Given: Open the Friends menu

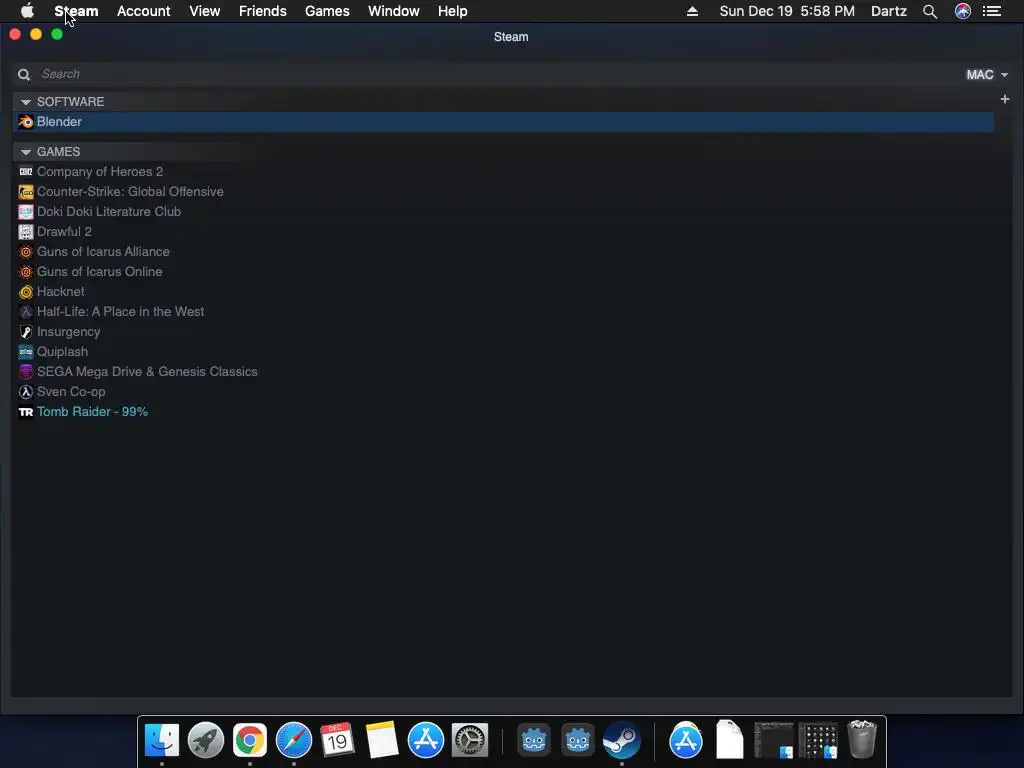Looking at the screenshot, I should click(x=263, y=11).
